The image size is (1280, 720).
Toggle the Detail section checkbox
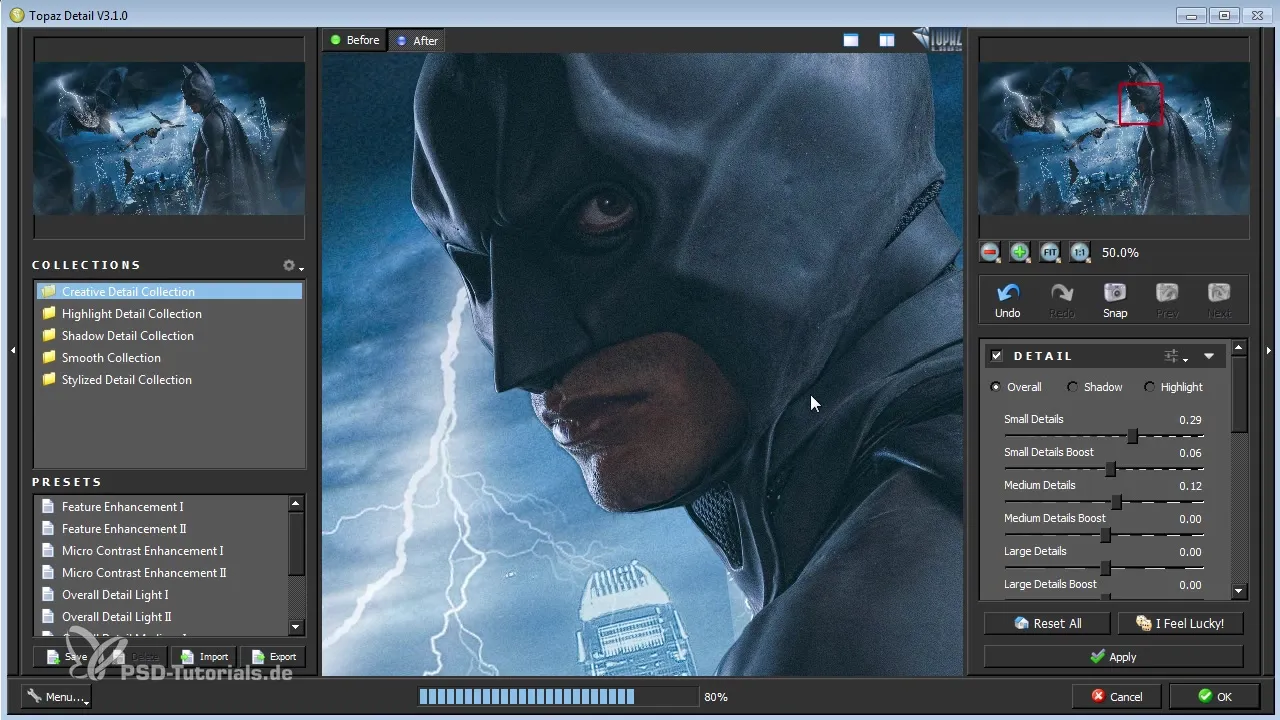coord(996,356)
